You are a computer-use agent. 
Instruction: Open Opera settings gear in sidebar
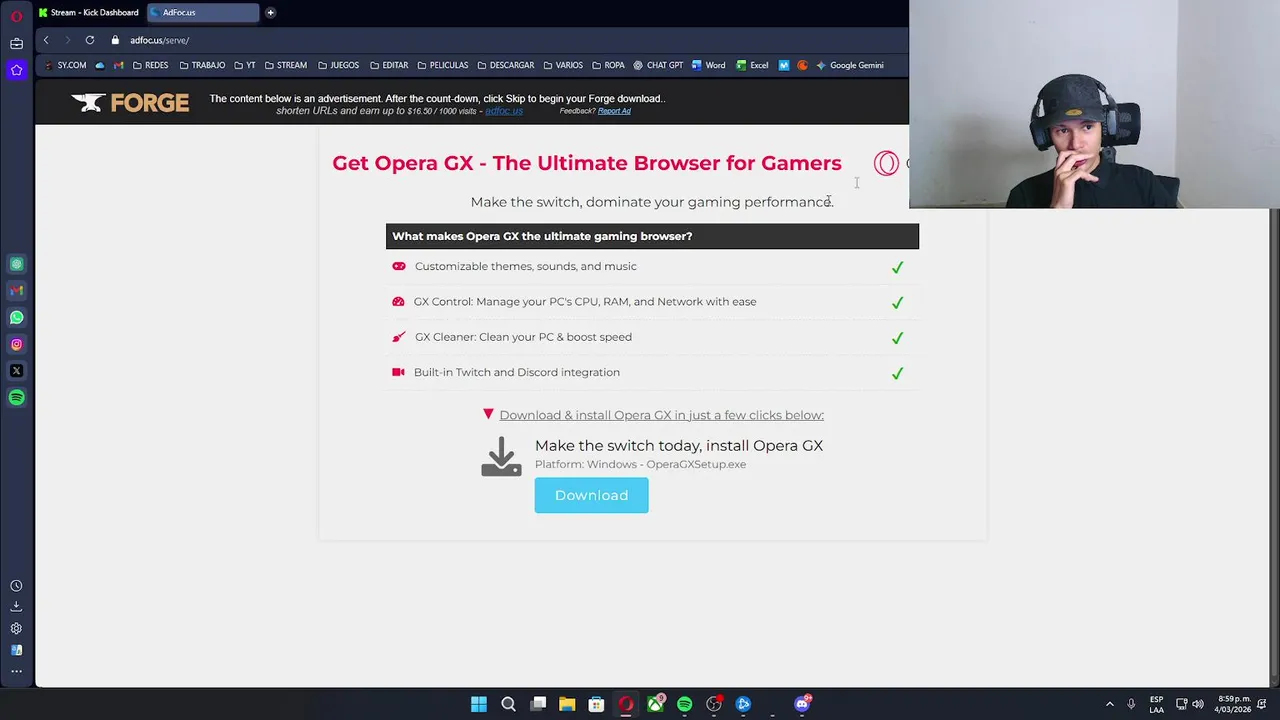[x=16, y=629]
